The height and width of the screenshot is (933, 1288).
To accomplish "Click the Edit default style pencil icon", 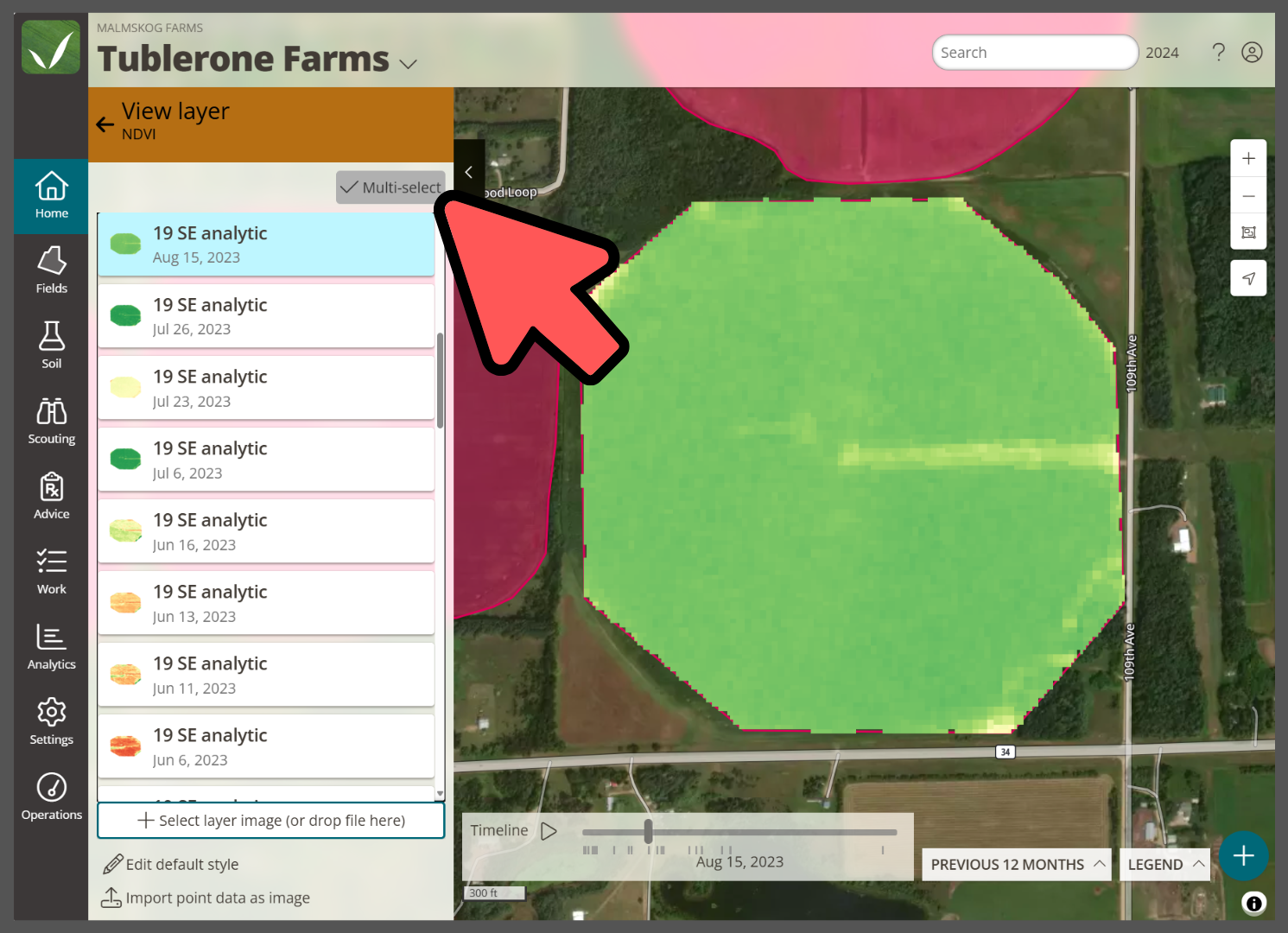I will click(112, 864).
